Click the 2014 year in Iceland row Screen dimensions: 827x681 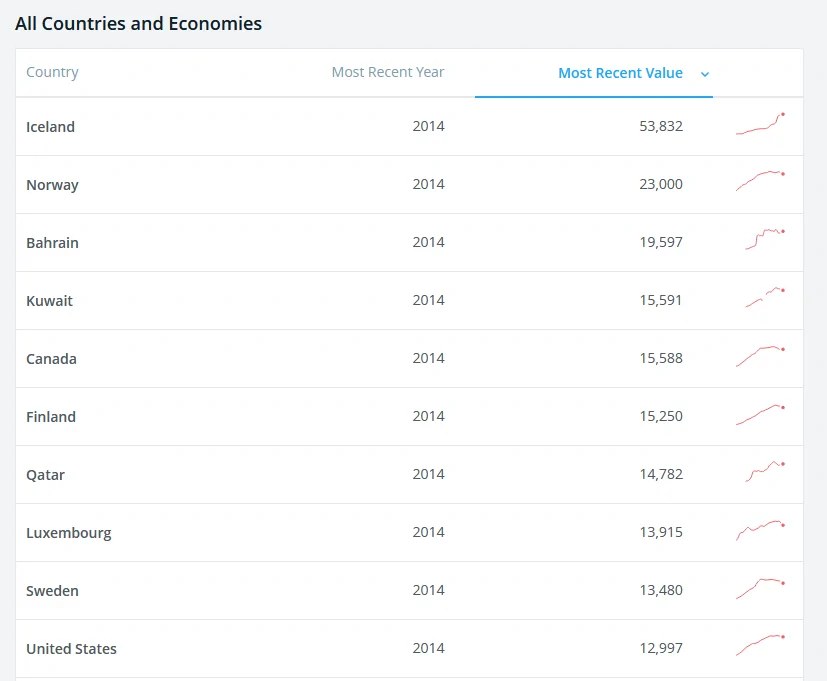(428, 126)
